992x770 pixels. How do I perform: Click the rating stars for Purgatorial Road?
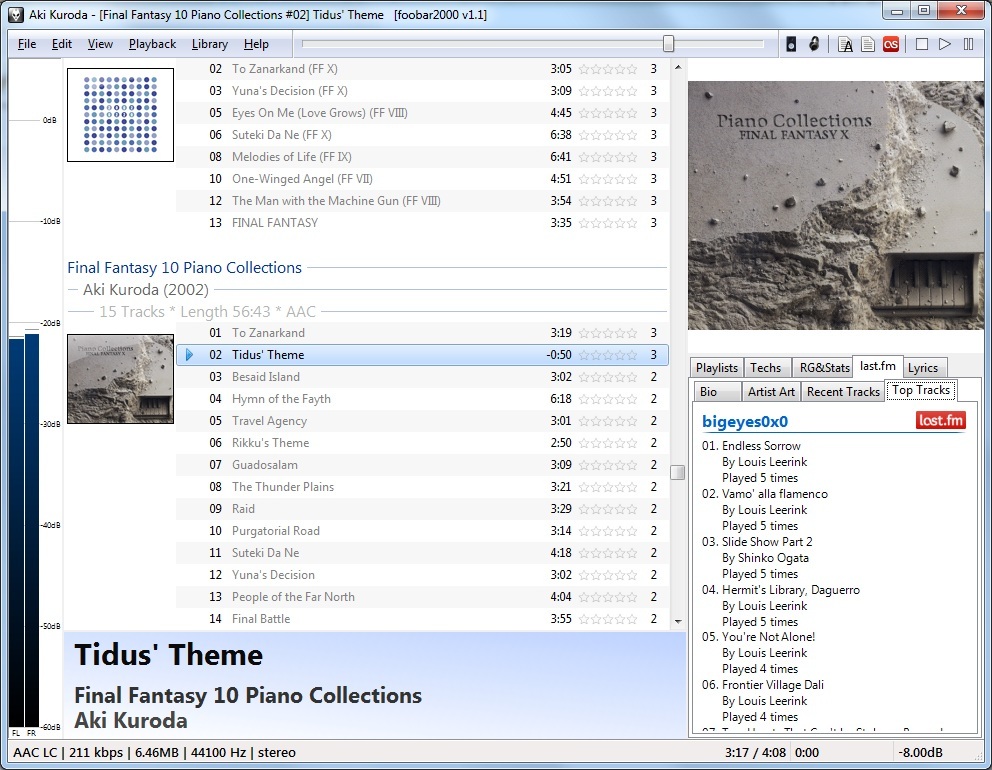pyautogui.click(x=608, y=531)
